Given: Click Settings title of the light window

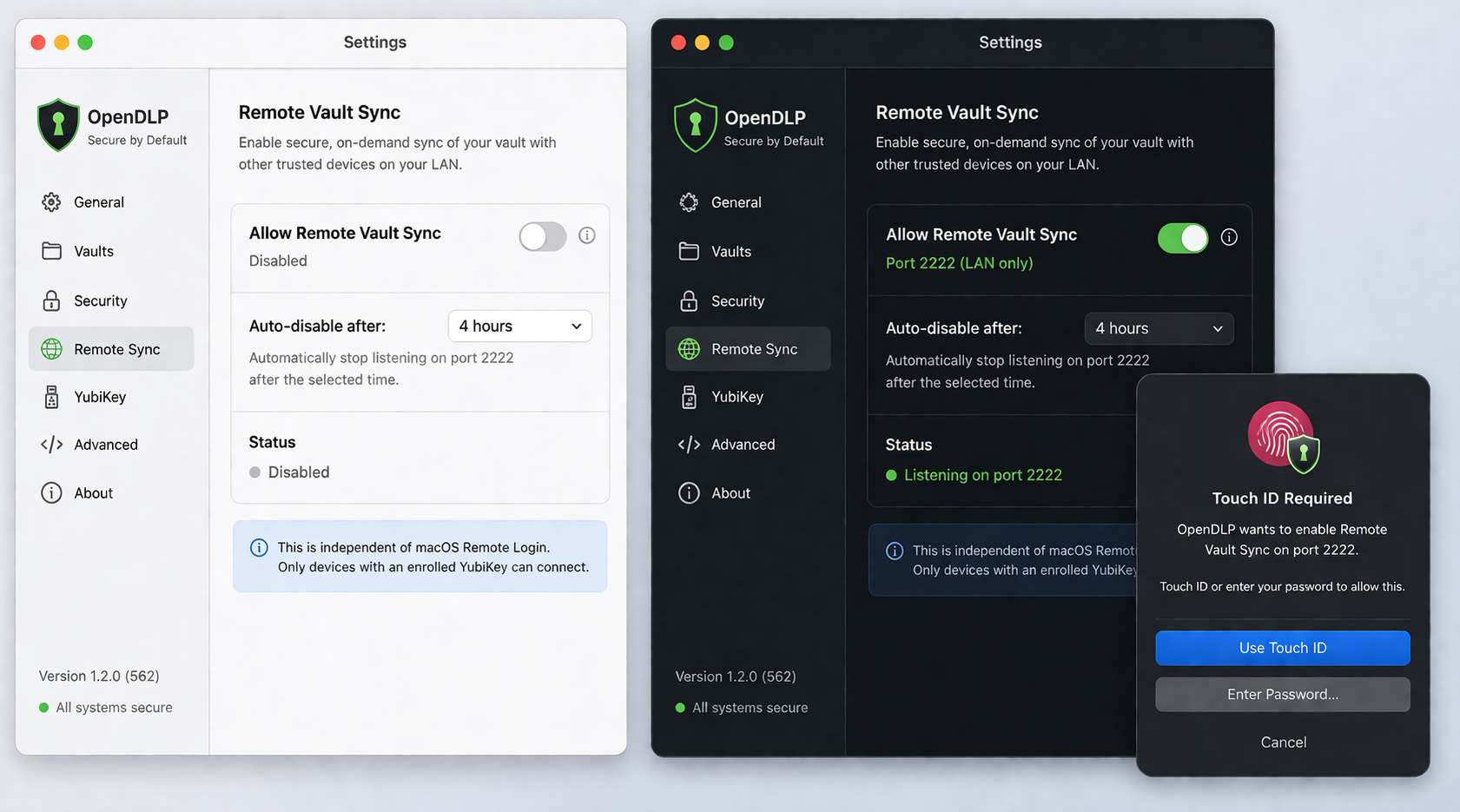Looking at the screenshot, I should (x=374, y=43).
